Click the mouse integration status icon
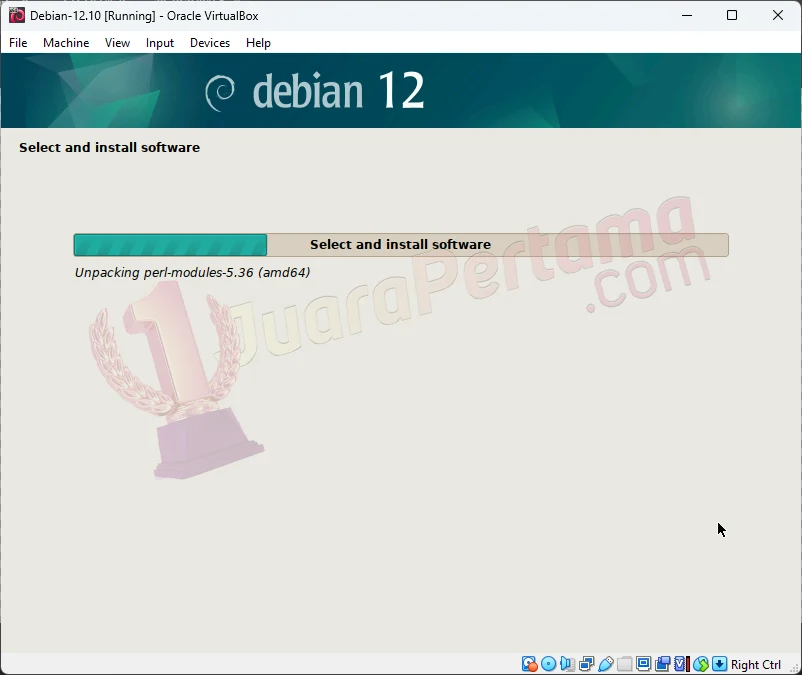Viewport: 802px width, 675px height. coord(701,663)
